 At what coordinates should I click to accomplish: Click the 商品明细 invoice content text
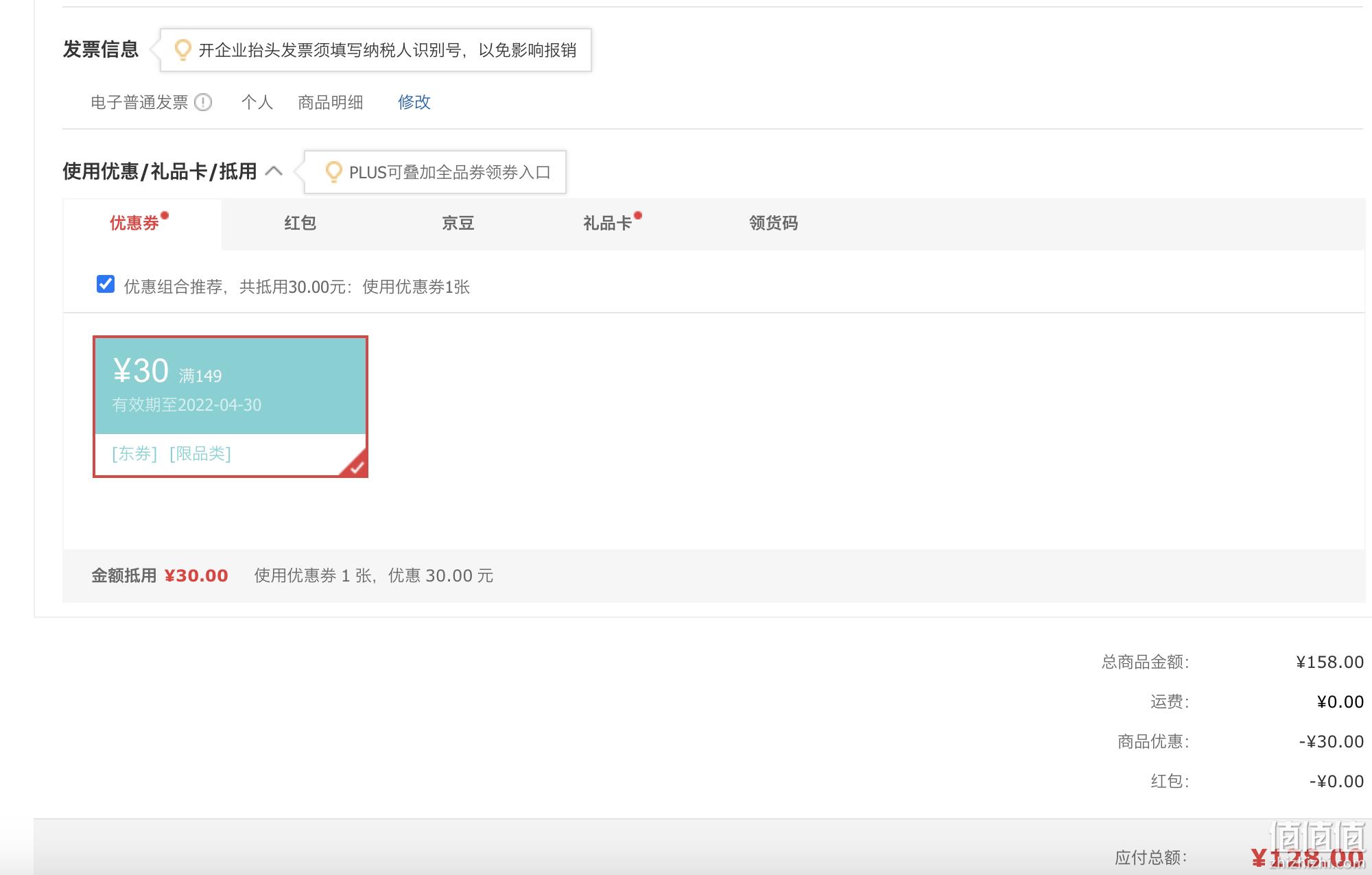click(x=331, y=102)
